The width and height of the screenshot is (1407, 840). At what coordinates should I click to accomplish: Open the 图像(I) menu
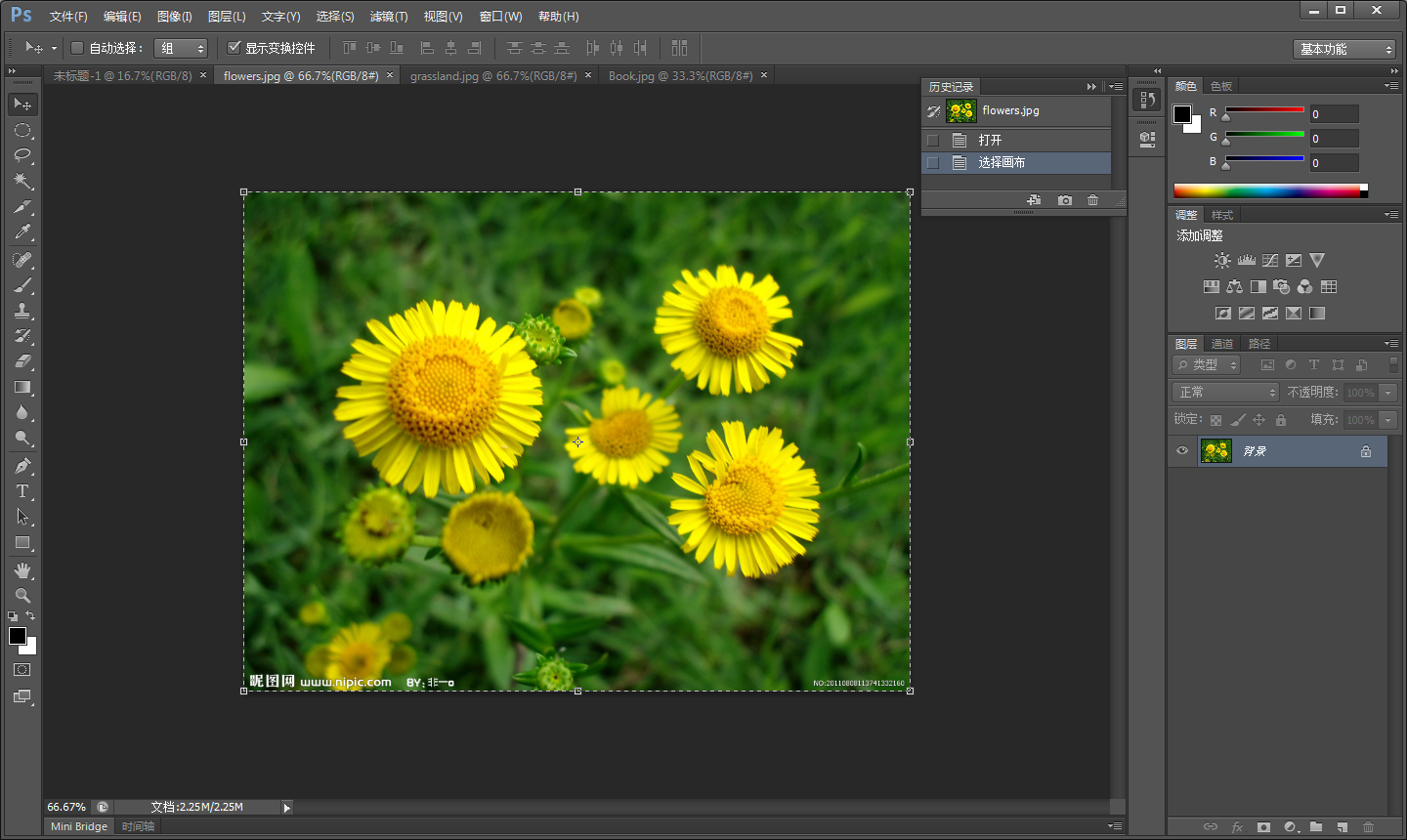(175, 17)
